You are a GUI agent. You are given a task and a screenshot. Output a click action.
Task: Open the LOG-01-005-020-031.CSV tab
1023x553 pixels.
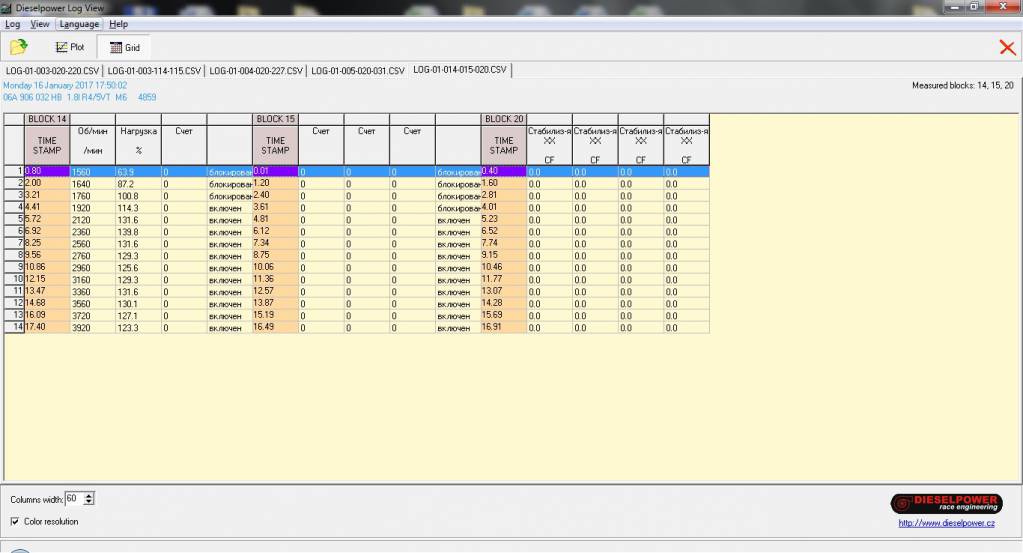coord(357,71)
